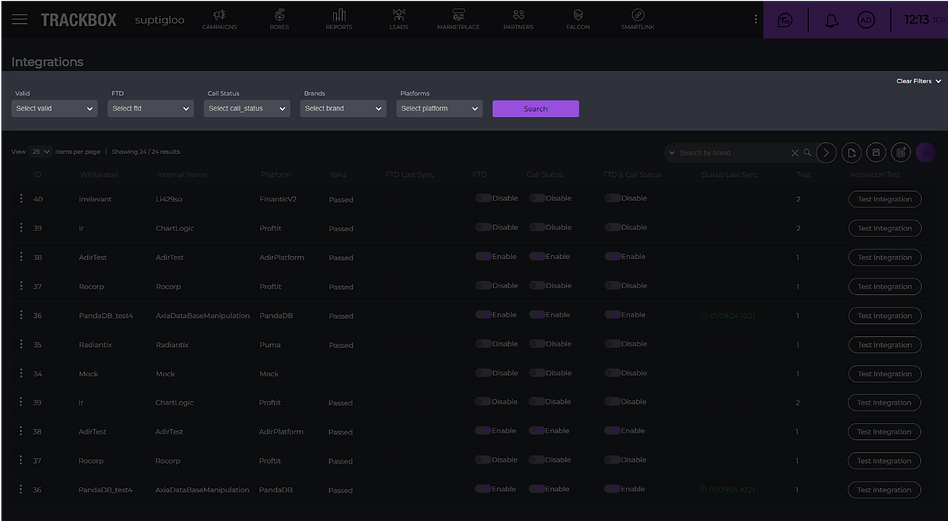Image resolution: width=948 pixels, height=521 pixels.
Task: Click the Showing 24 / 24 results text
Action: coord(146,152)
